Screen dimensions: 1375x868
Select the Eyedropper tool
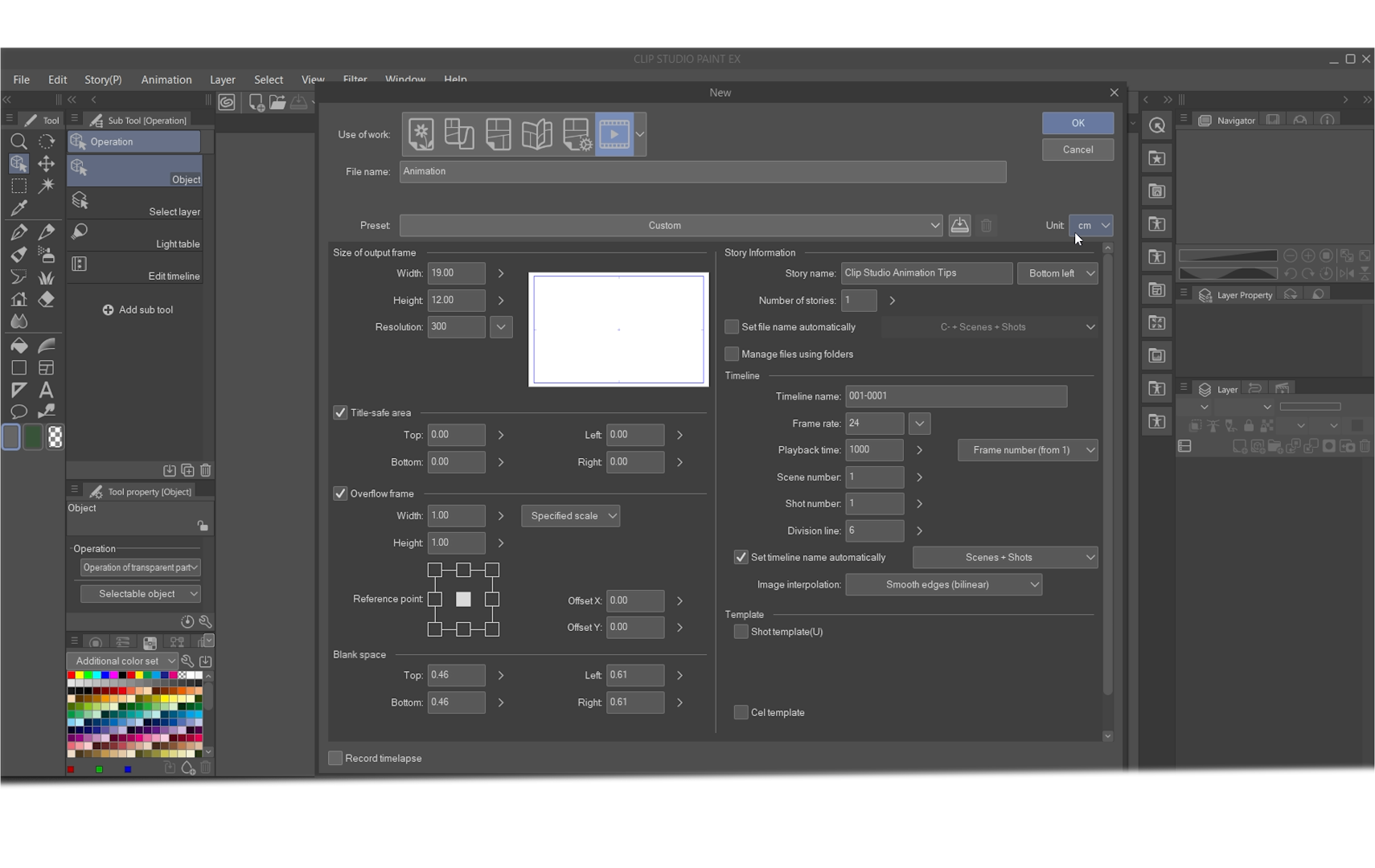click(18, 208)
